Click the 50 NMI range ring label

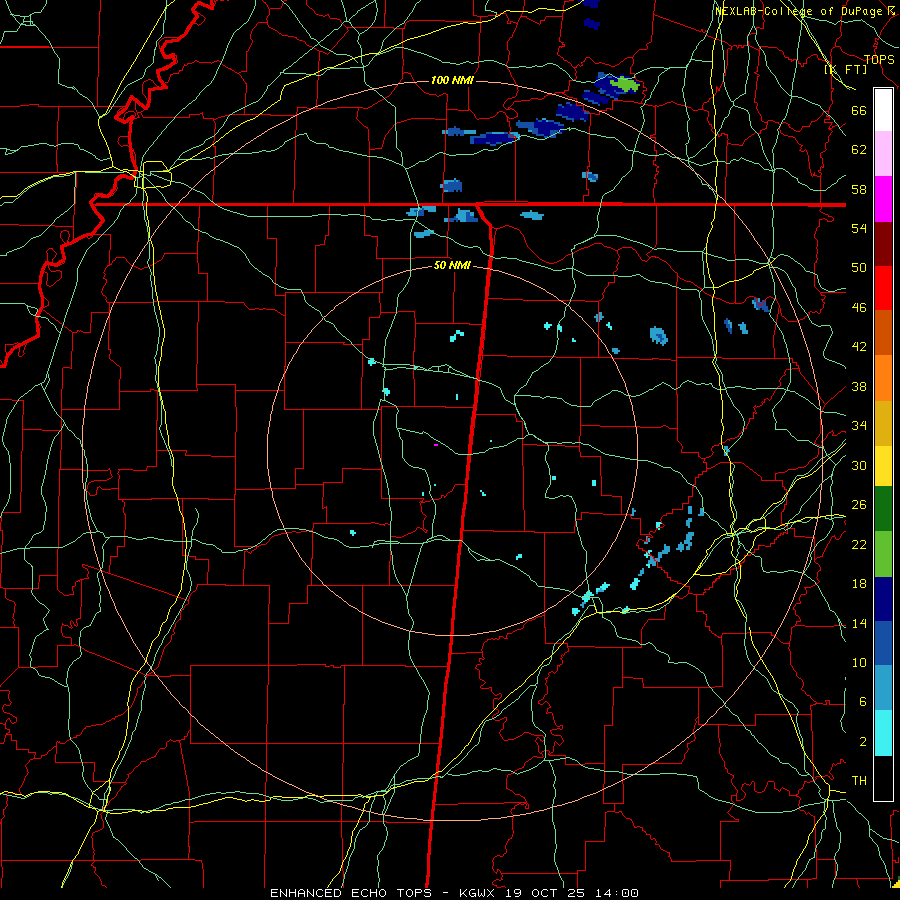tap(452, 265)
